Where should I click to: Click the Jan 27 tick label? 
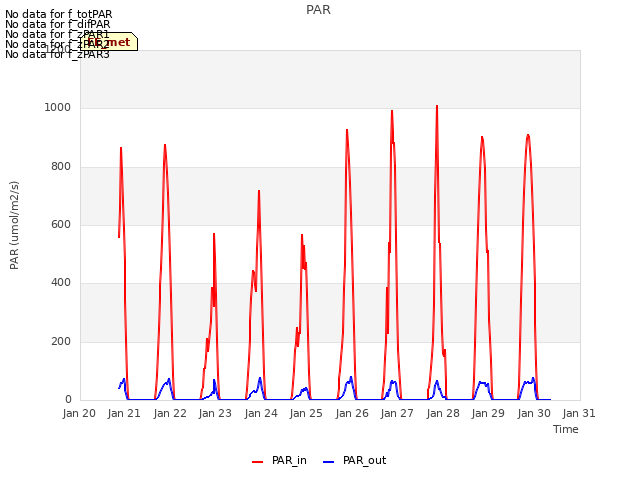[x=397, y=413]
